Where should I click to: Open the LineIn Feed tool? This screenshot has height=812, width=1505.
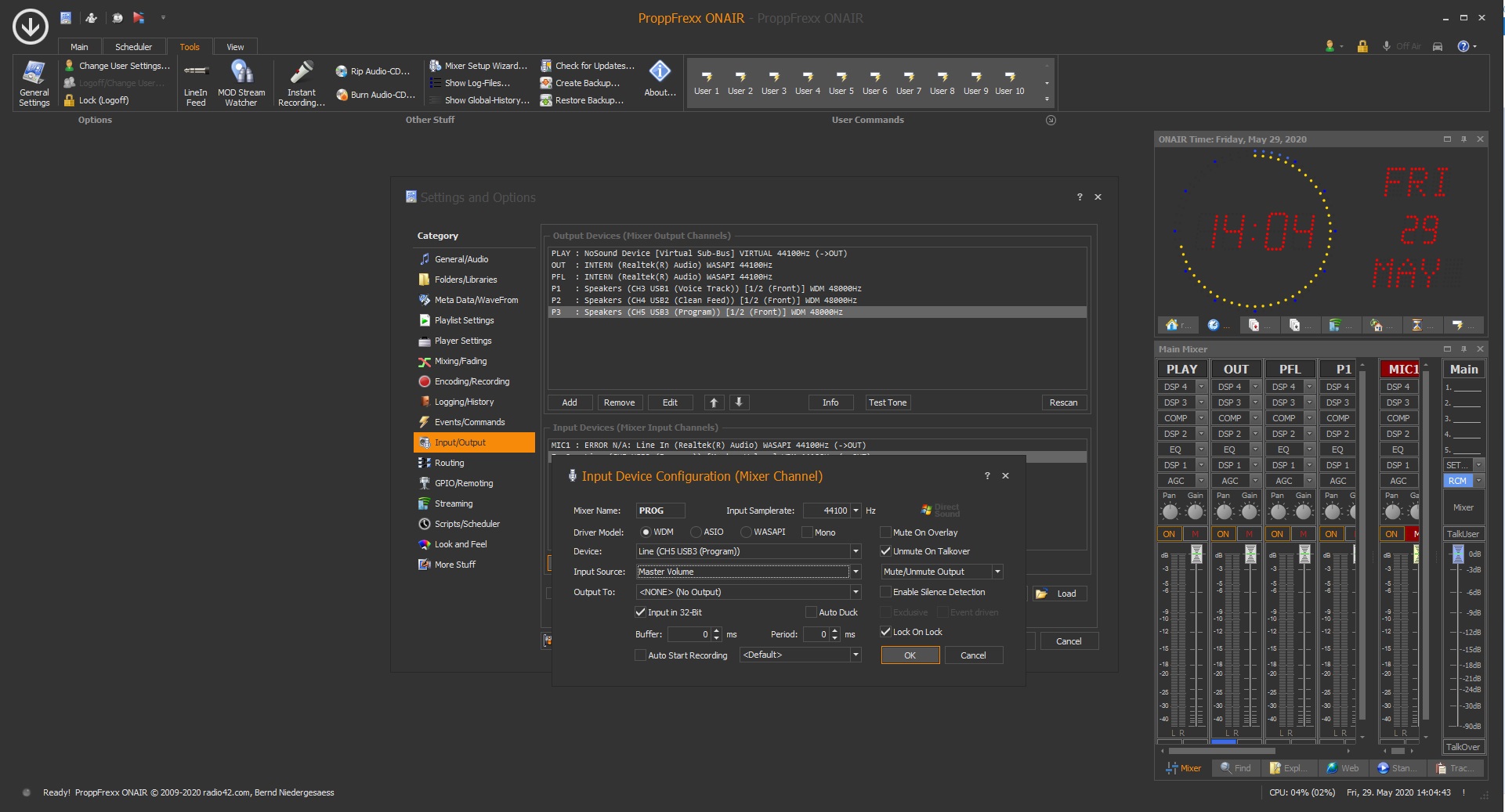click(x=195, y=83)
